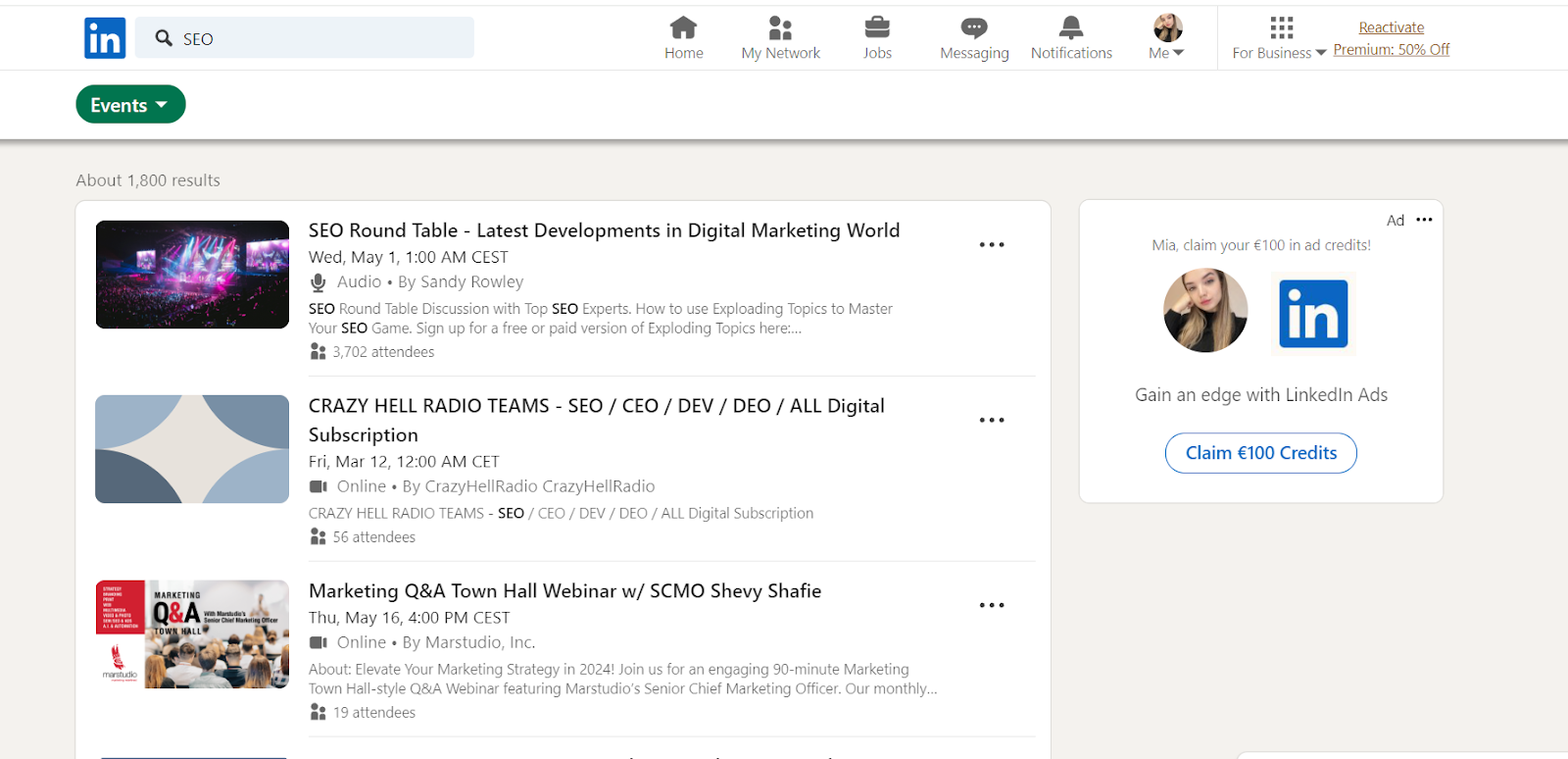Open the Events filter dropdown
This screenshot has width=1568, height=759.
click(130, 105)
